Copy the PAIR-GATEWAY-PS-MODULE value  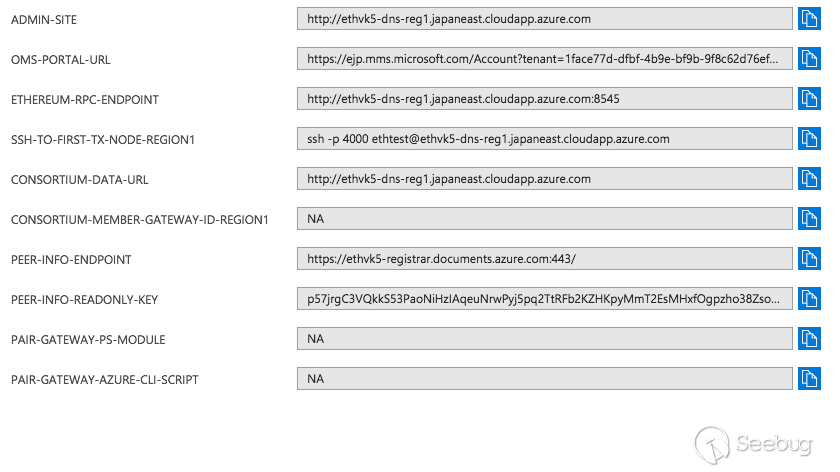coord(808,339)
